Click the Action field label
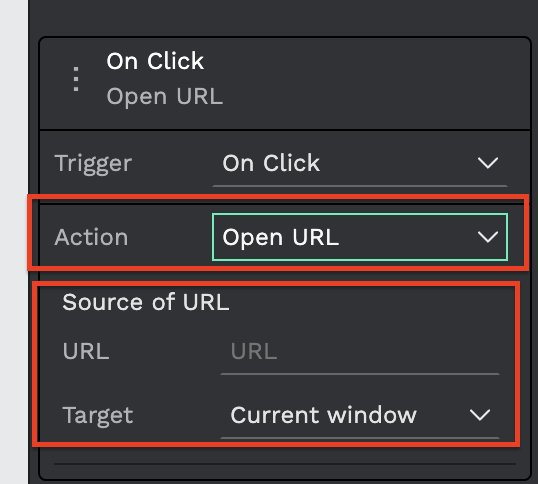The image size is (538, 484). pos(91,237)
